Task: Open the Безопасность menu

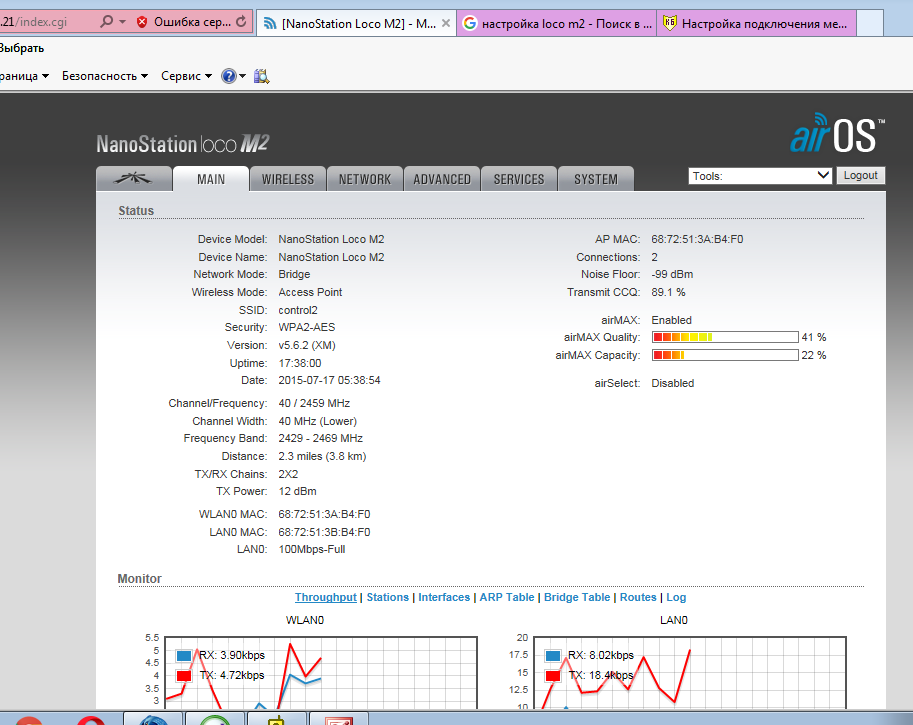Action: [105, 76]
